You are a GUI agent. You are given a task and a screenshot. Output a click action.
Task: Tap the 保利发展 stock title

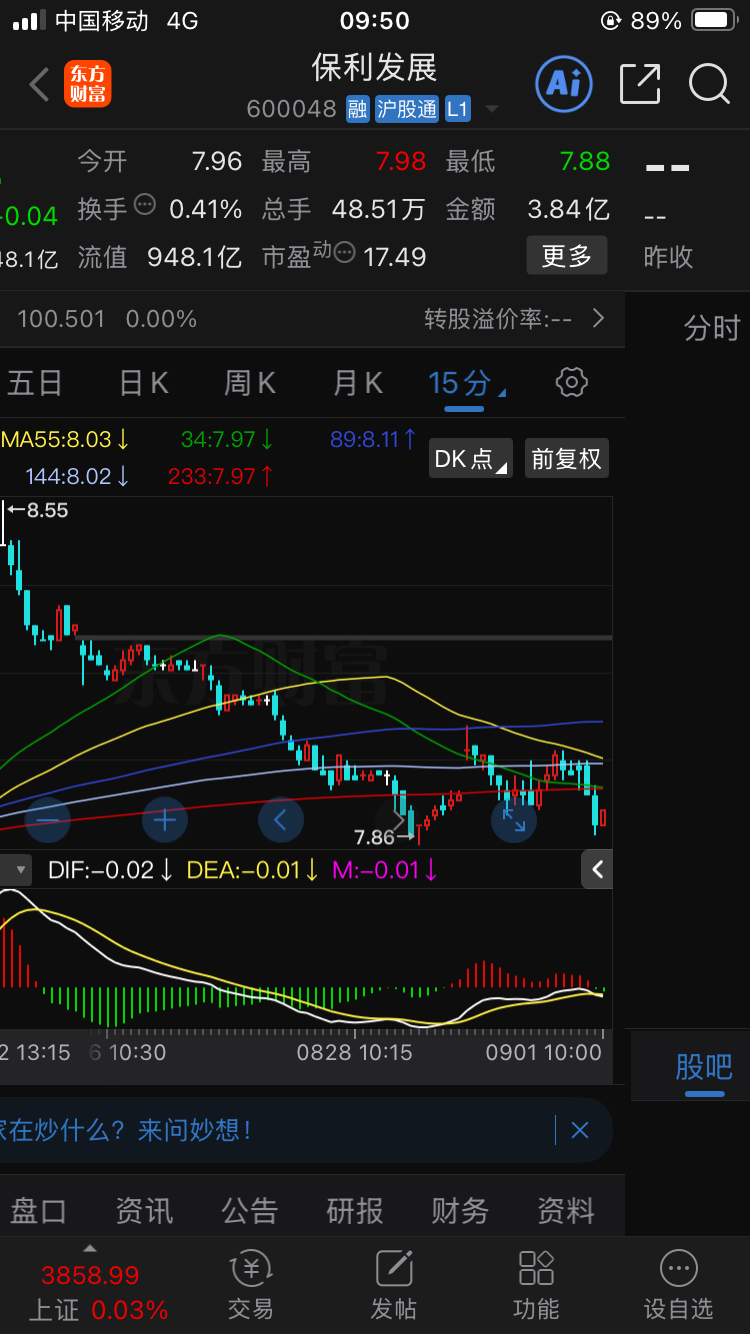click(375, 67)
